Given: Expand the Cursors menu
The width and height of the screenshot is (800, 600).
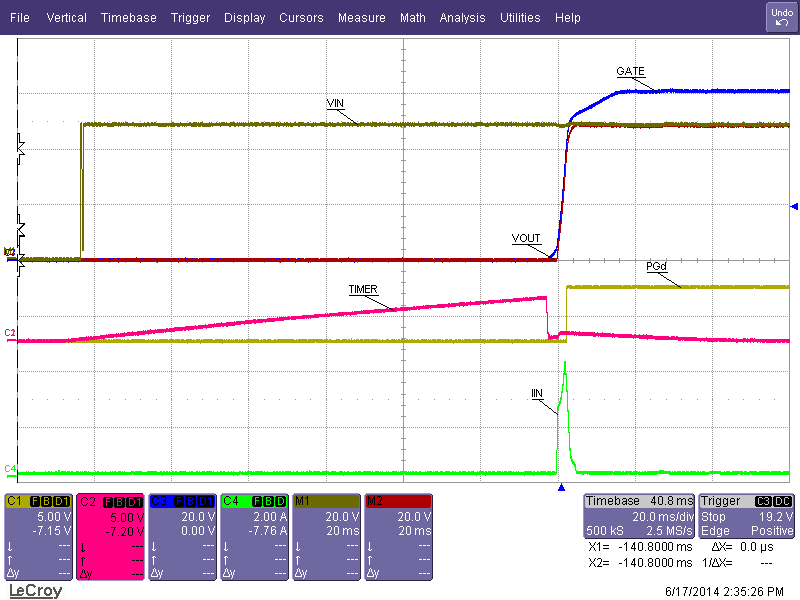Looking at the screenshot, I should [301, 18].
